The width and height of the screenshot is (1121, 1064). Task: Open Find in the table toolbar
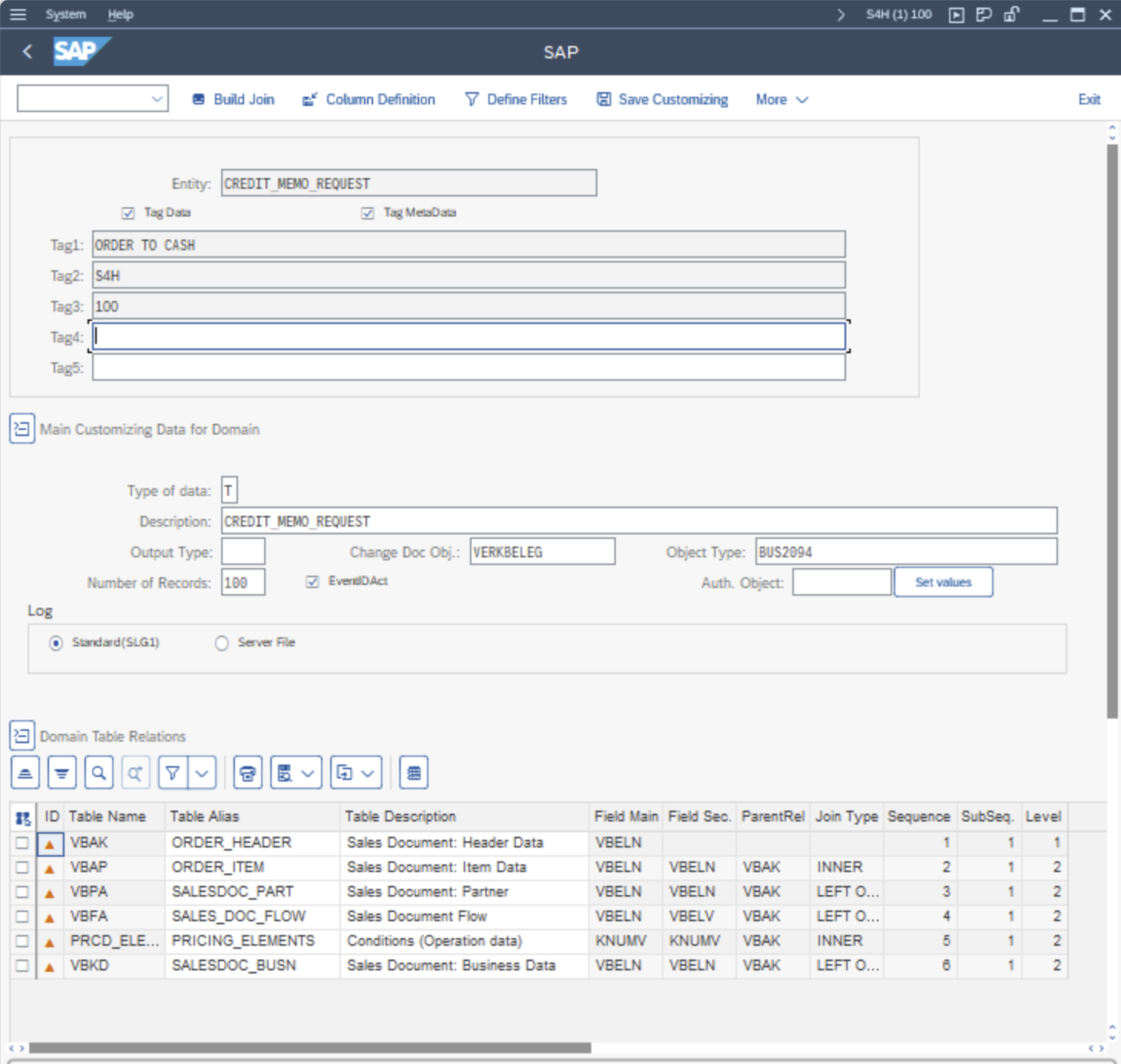coord(99,773)
